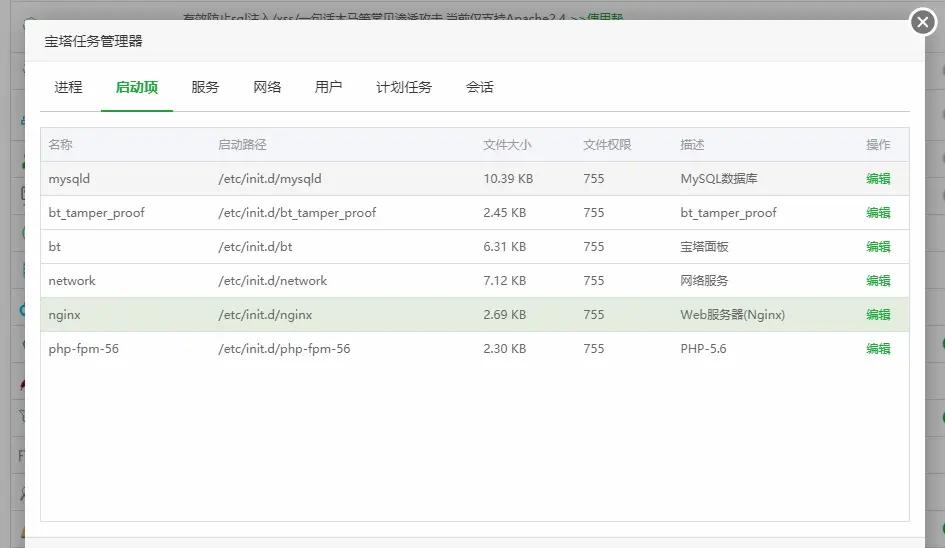The image size is (945, 548).
Task: Click the 文件大小 column header
Action: click(x=507, y=145)
